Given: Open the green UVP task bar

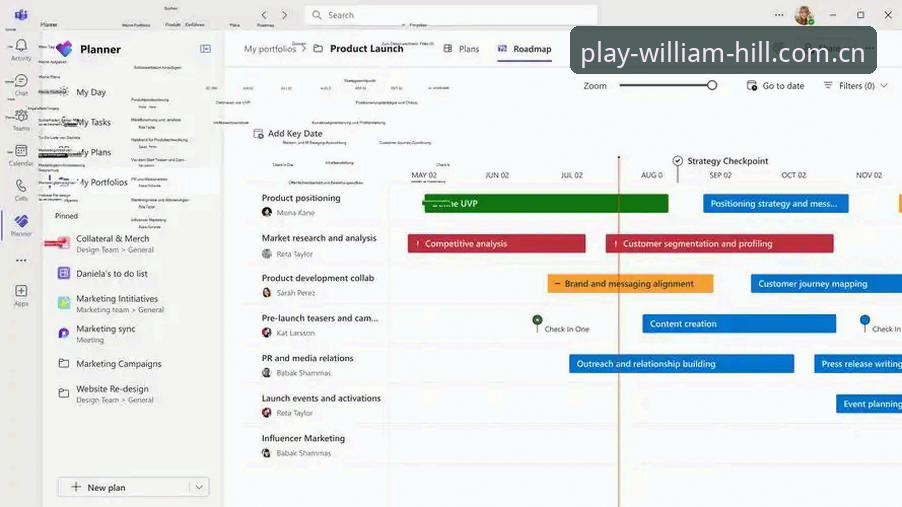Looking at the screenshot, I should (546, 204).
